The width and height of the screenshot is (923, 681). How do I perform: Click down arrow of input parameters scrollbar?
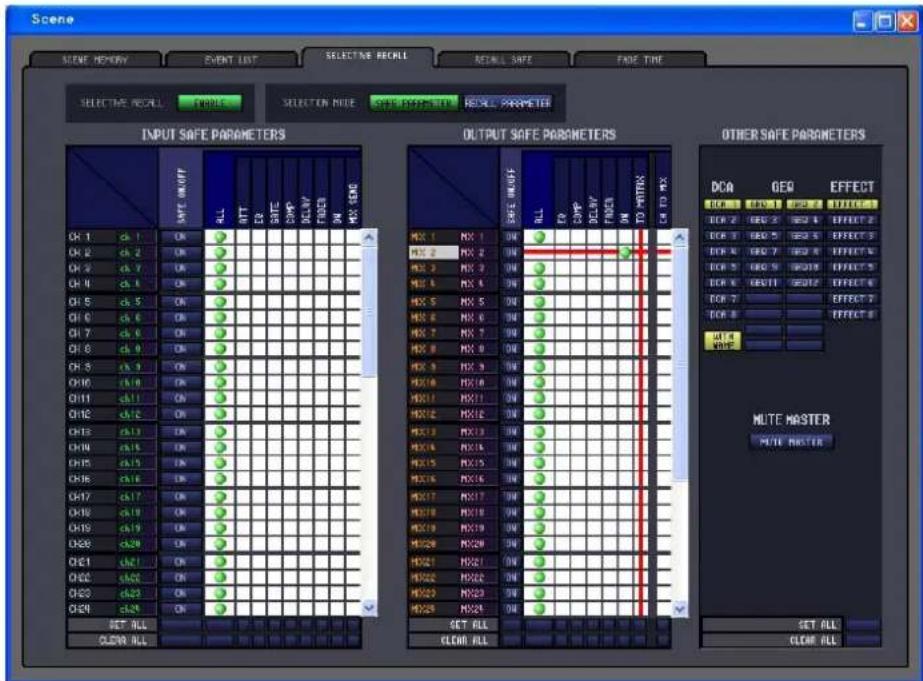(370, 607)
